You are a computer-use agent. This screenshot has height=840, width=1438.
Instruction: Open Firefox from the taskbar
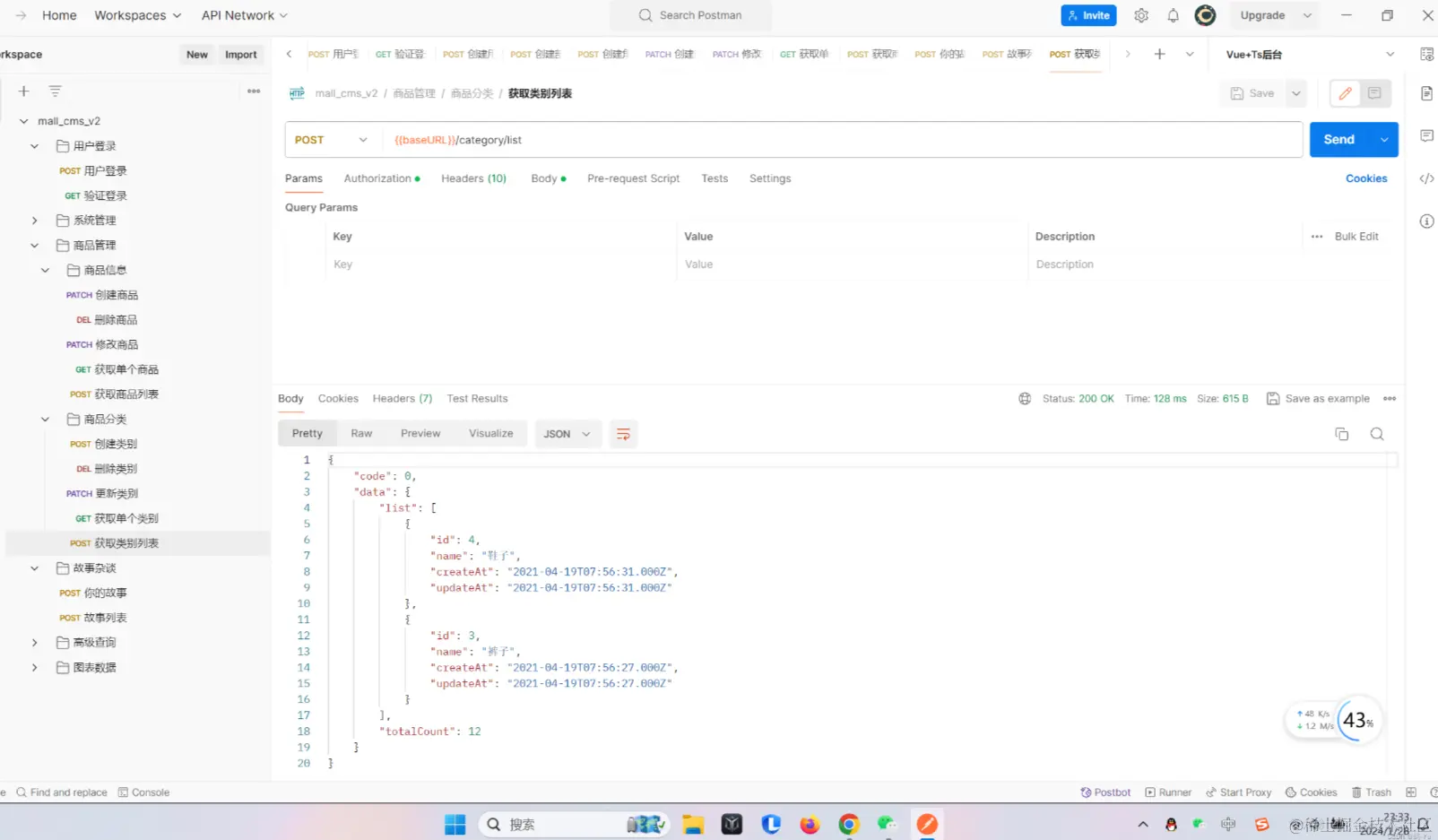810,824
